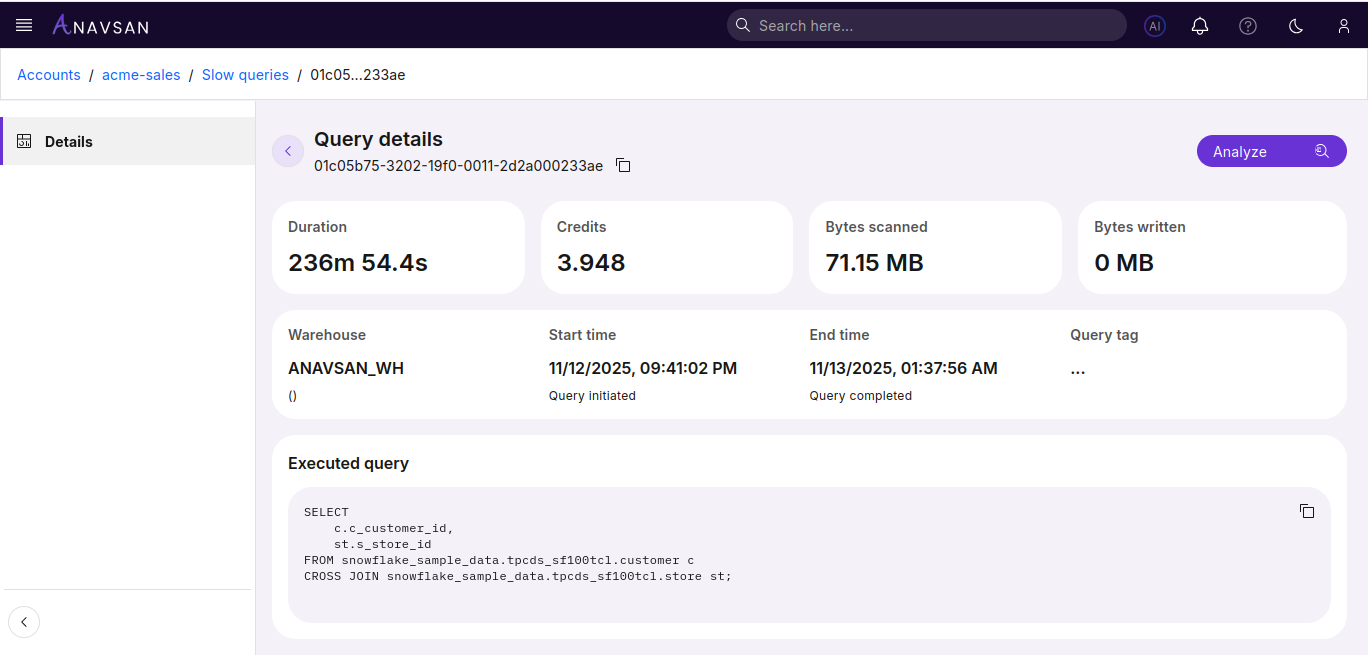This screenshot has width=1368, height=655.
Task: Open the hamburger navigation menu
Action: (x=24, y=25)
